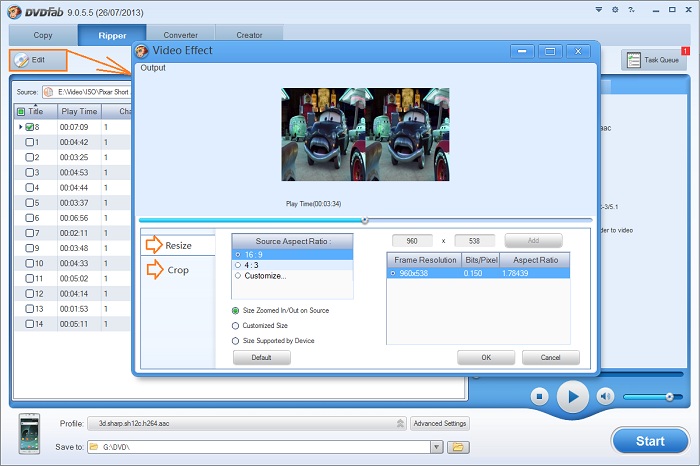
Task: Open the settings gear in title bar
Action: click(x=615, y=9)
